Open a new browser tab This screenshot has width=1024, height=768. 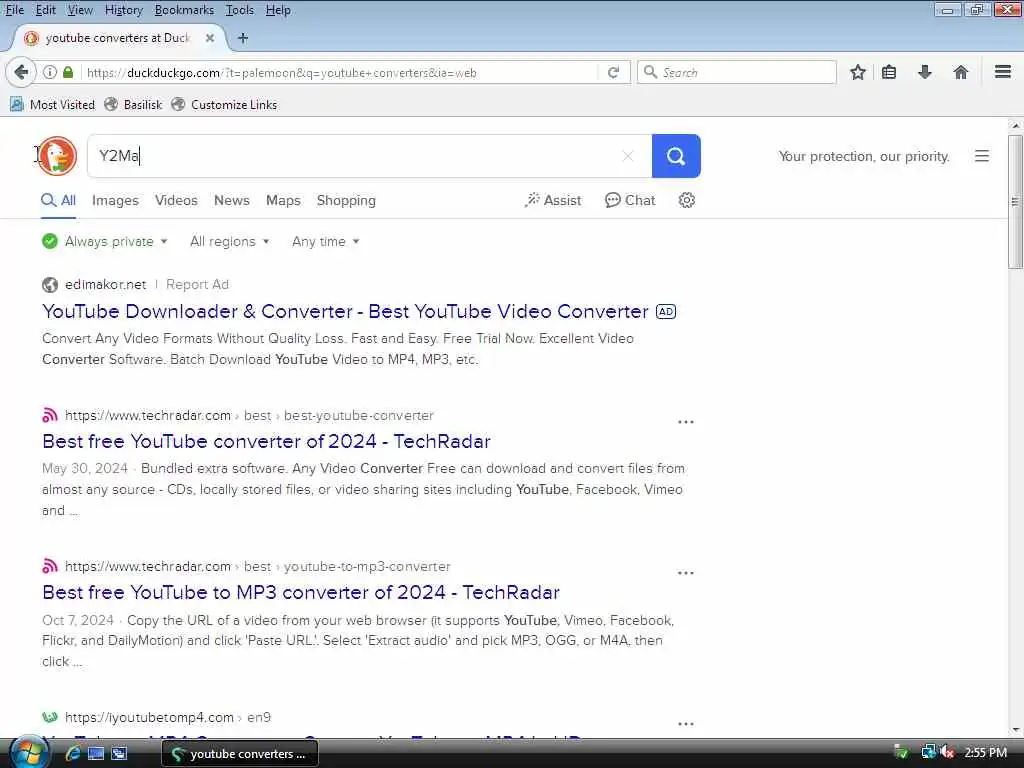coord(243,38)
